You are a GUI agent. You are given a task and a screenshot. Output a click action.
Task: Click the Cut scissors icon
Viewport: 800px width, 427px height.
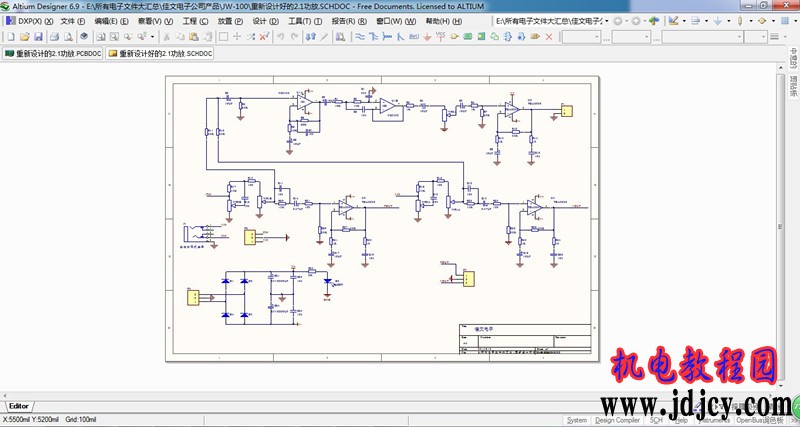point(166,37)
